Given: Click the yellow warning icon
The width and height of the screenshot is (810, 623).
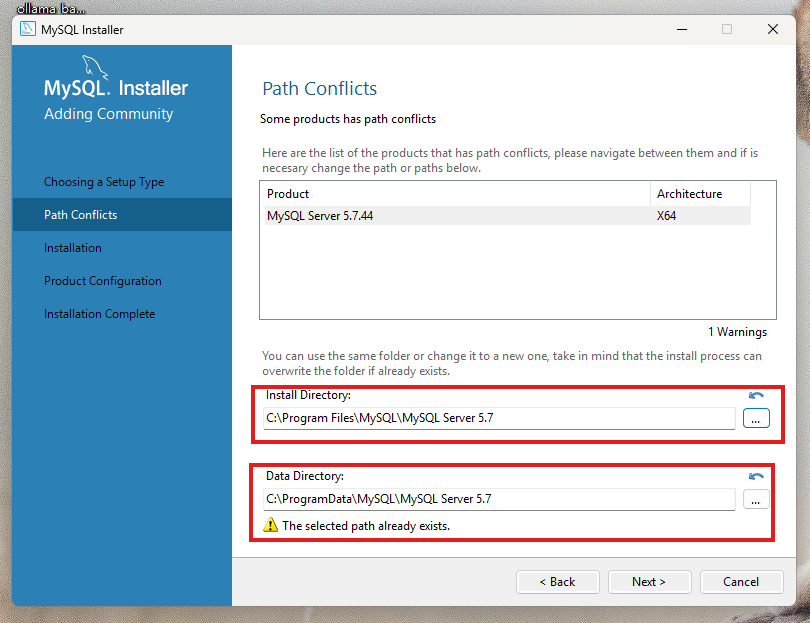Looking at the screenshot, I should [270, 525].
